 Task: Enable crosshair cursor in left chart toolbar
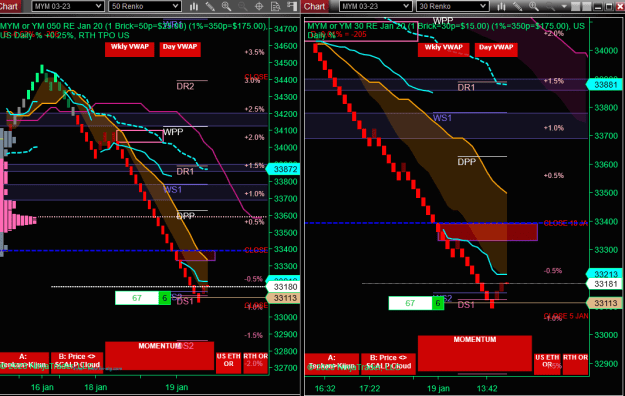coord(259,6)
